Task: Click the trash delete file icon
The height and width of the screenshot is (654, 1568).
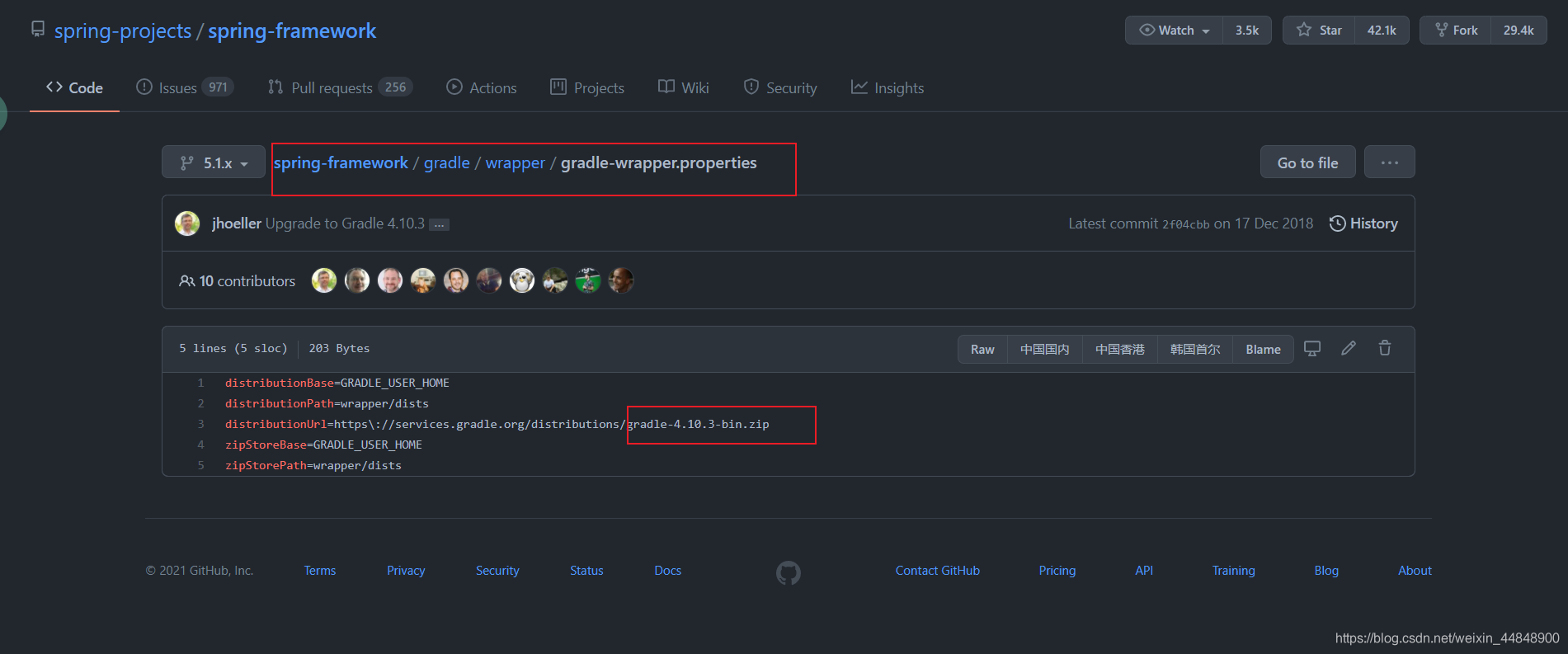Action: pyautogui.click(x=1385, y=348)
